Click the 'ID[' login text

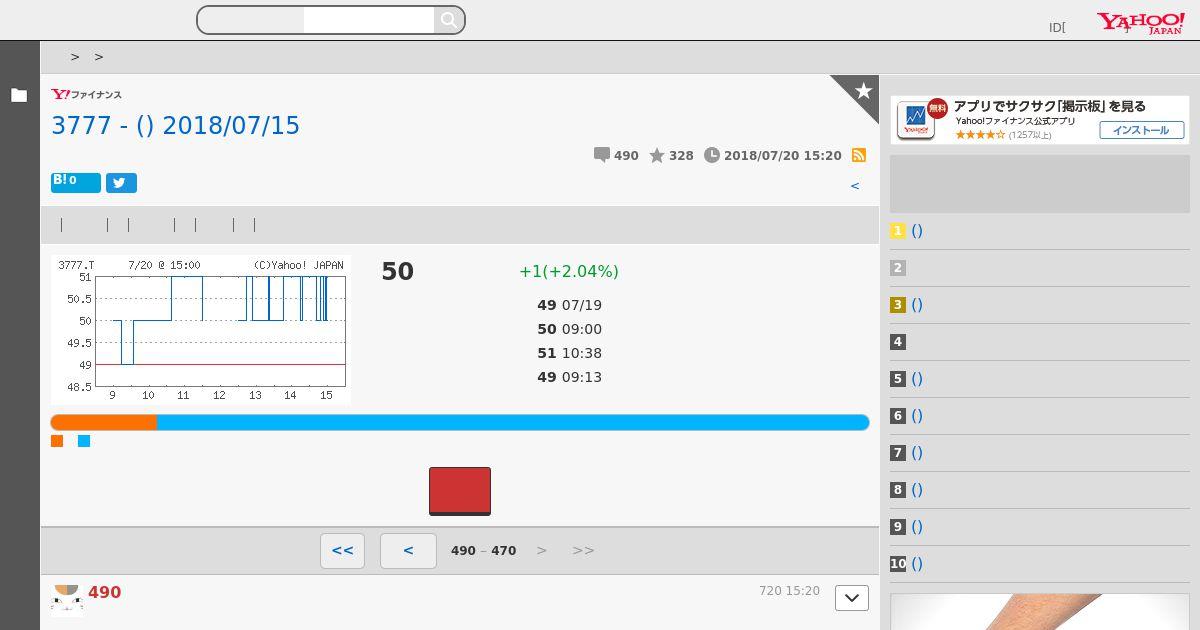1057,28
